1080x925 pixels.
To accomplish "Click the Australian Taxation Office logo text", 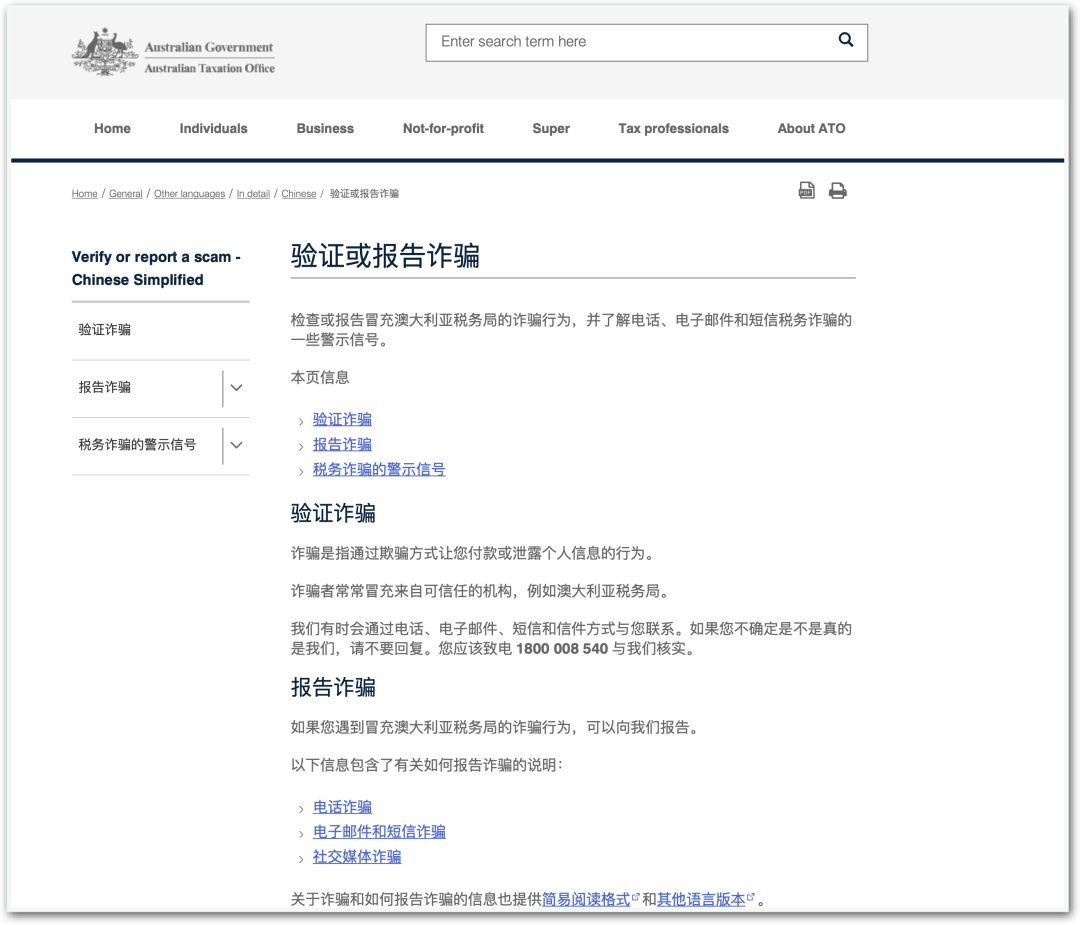I will pyautogui.click(x=209, y=68).
